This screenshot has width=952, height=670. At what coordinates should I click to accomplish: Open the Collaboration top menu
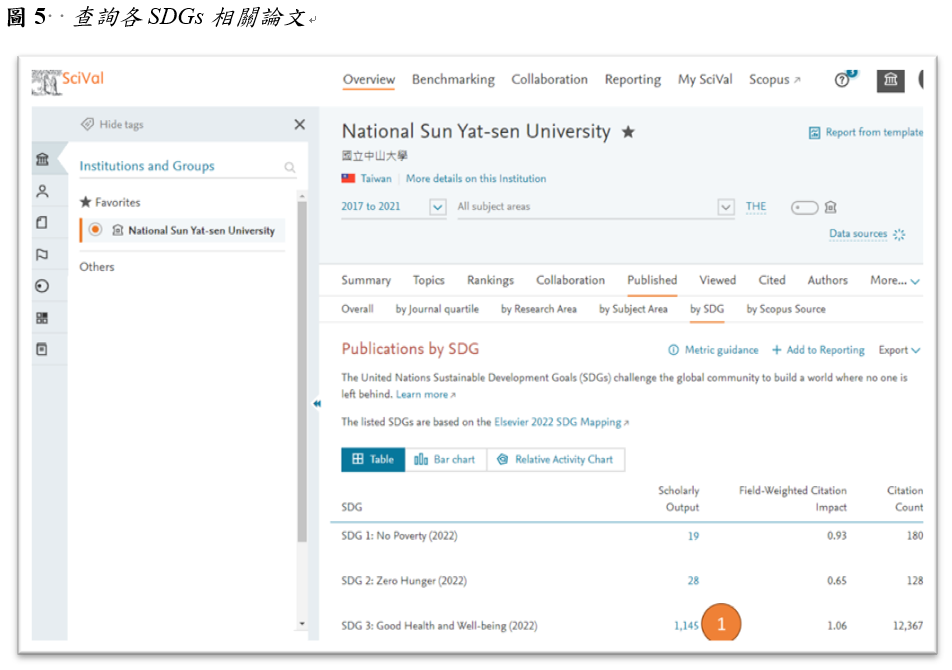click(x=549, y=79)
